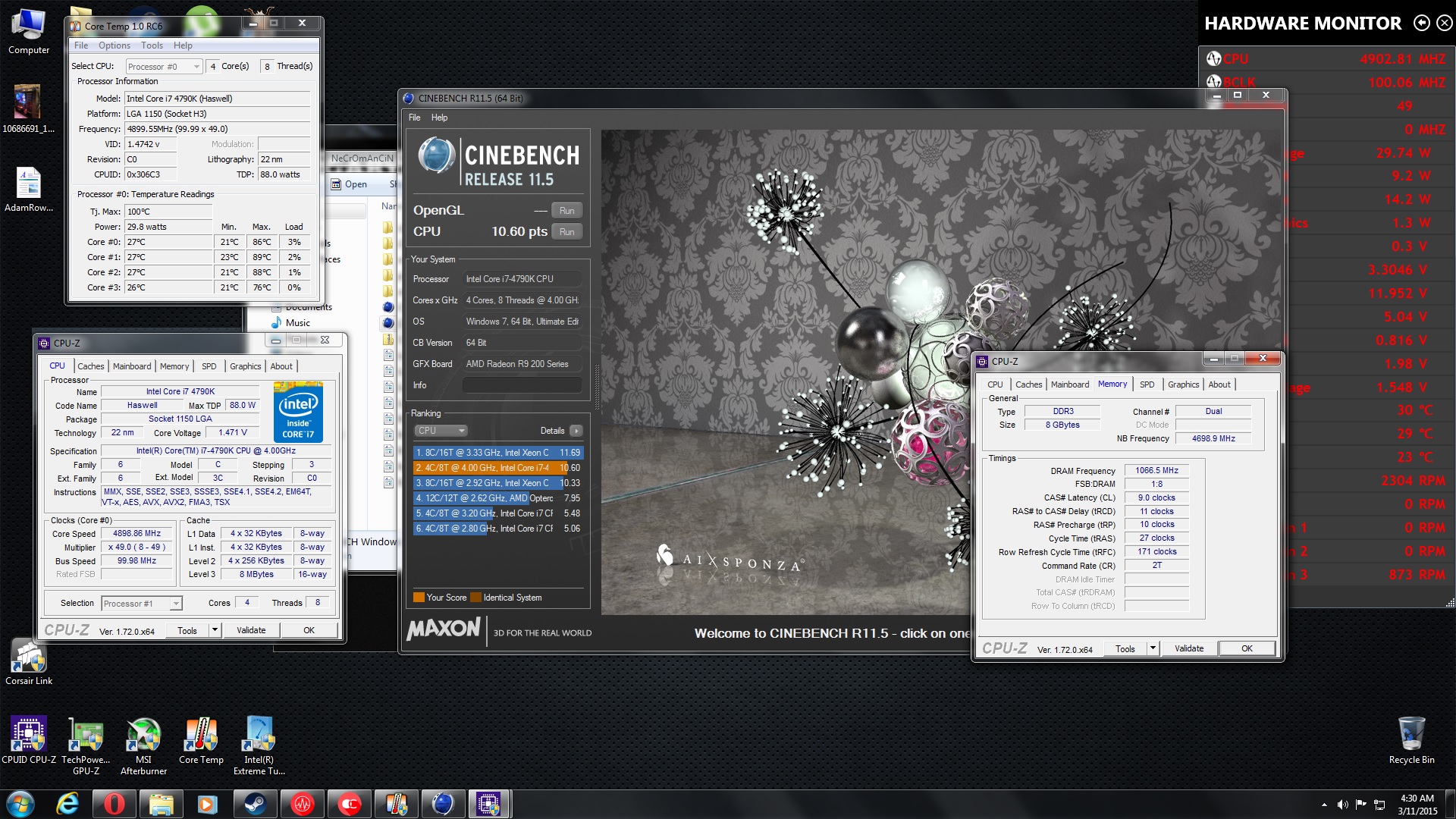This screenshot has height=819, width=1456.
Task: Open the Tools dropdown arrow in right CPU-Z
Action: (1153, 648)
